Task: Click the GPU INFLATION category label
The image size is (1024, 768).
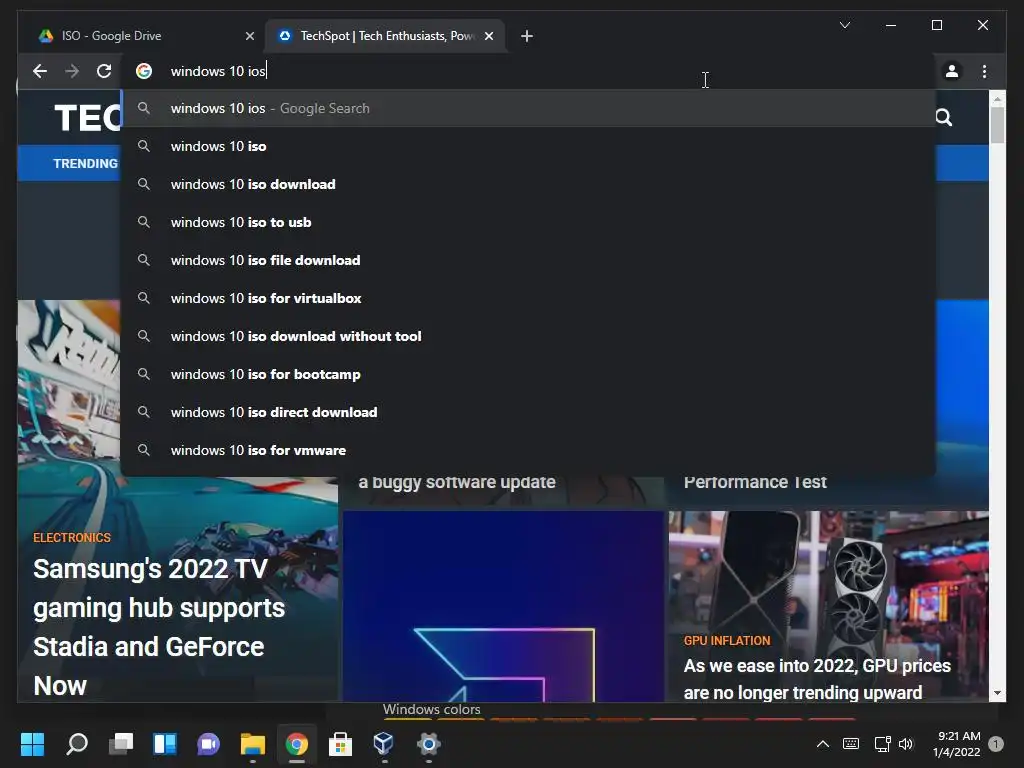Action: [x=727, y=641]
